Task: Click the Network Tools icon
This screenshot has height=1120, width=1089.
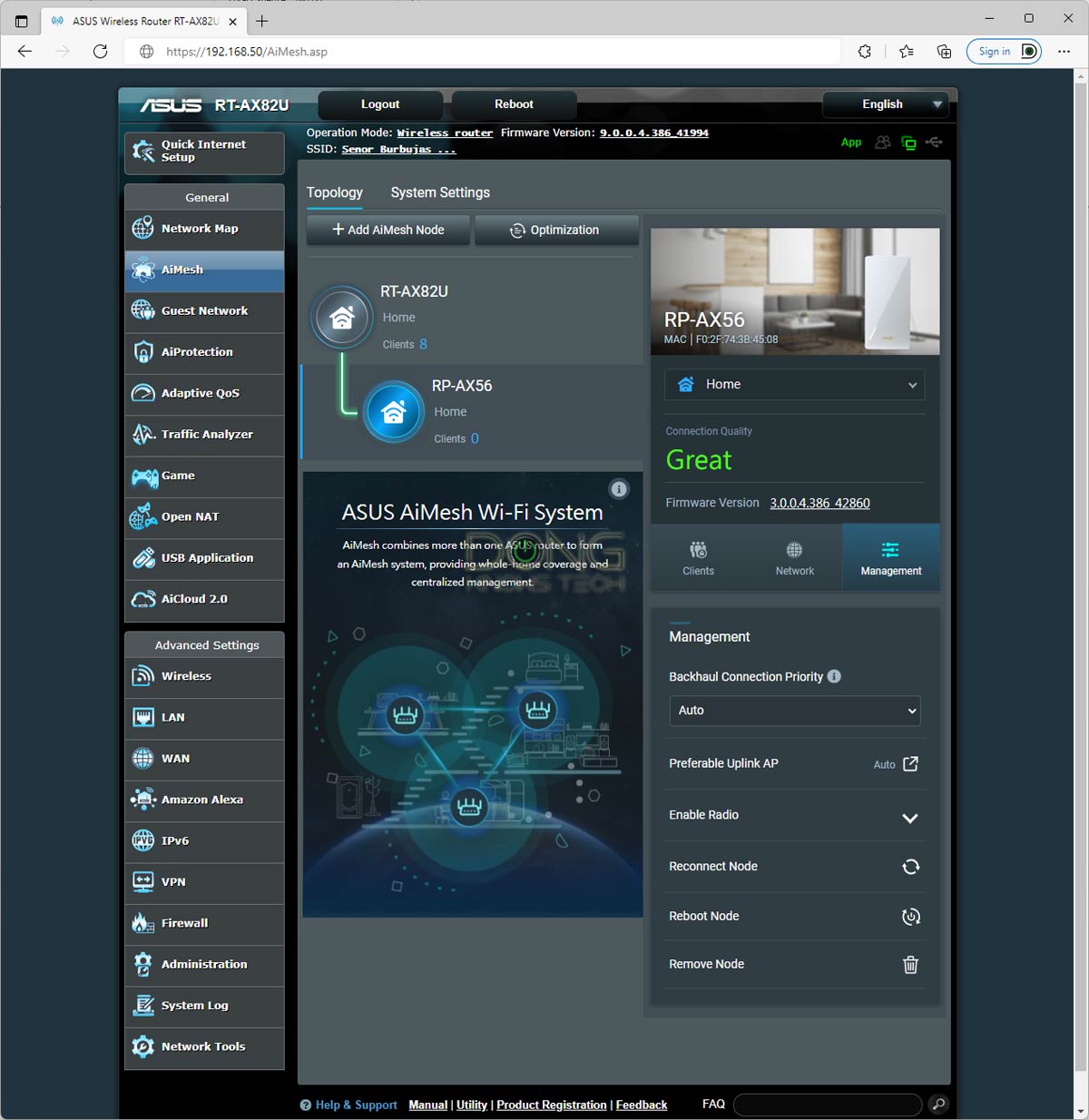Action: [143, 1046]
